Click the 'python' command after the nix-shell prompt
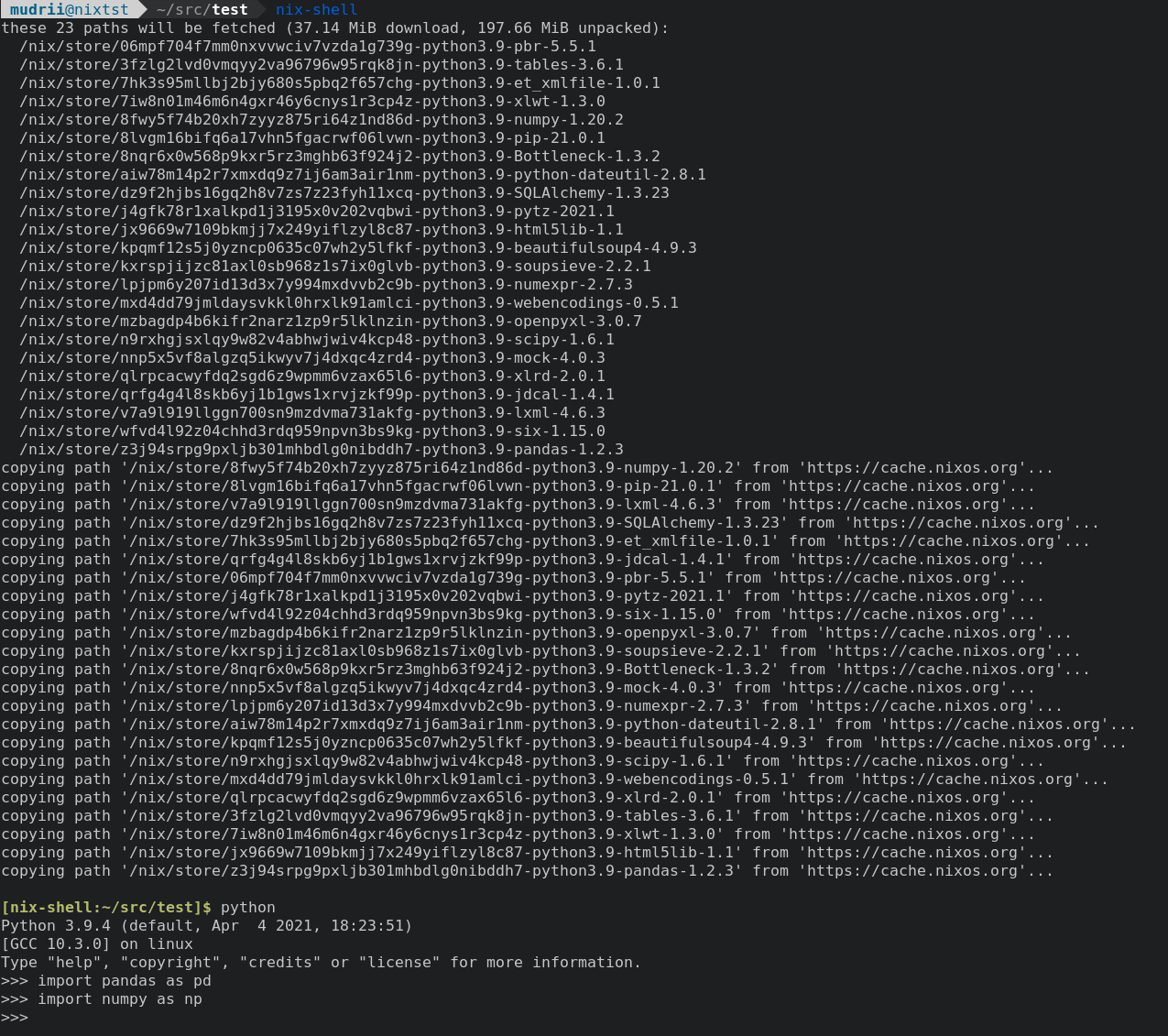Viewport: 1168px width, 1036px height. (x=248, y=907)
